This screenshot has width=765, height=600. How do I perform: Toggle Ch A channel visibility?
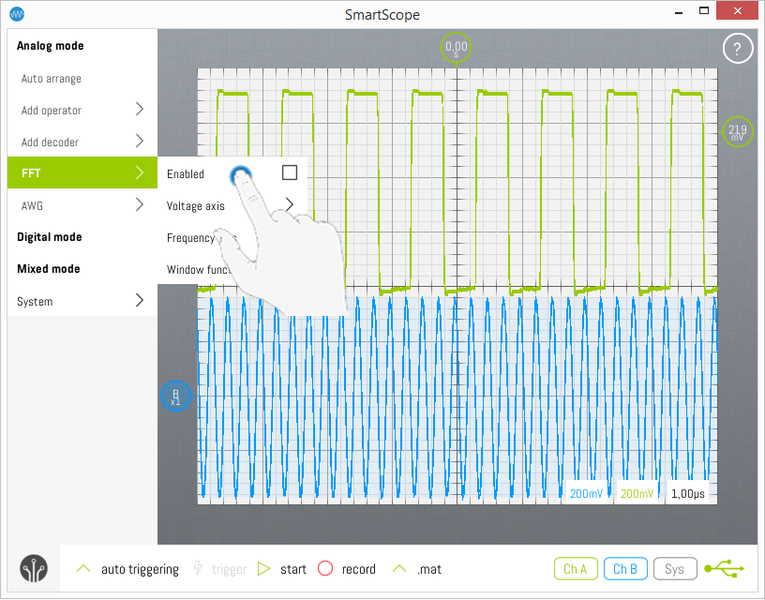[x=575, y=569]
